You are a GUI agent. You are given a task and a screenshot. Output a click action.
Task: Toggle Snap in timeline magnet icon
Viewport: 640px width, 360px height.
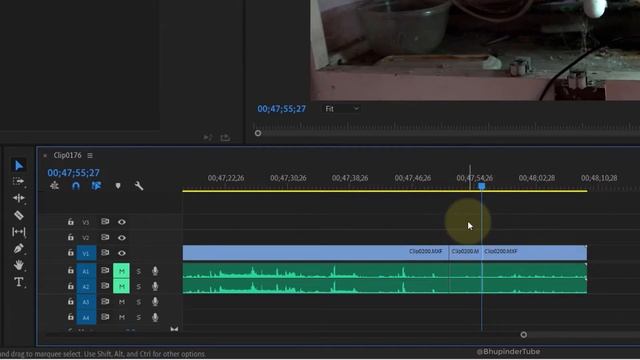pos(76,186)
